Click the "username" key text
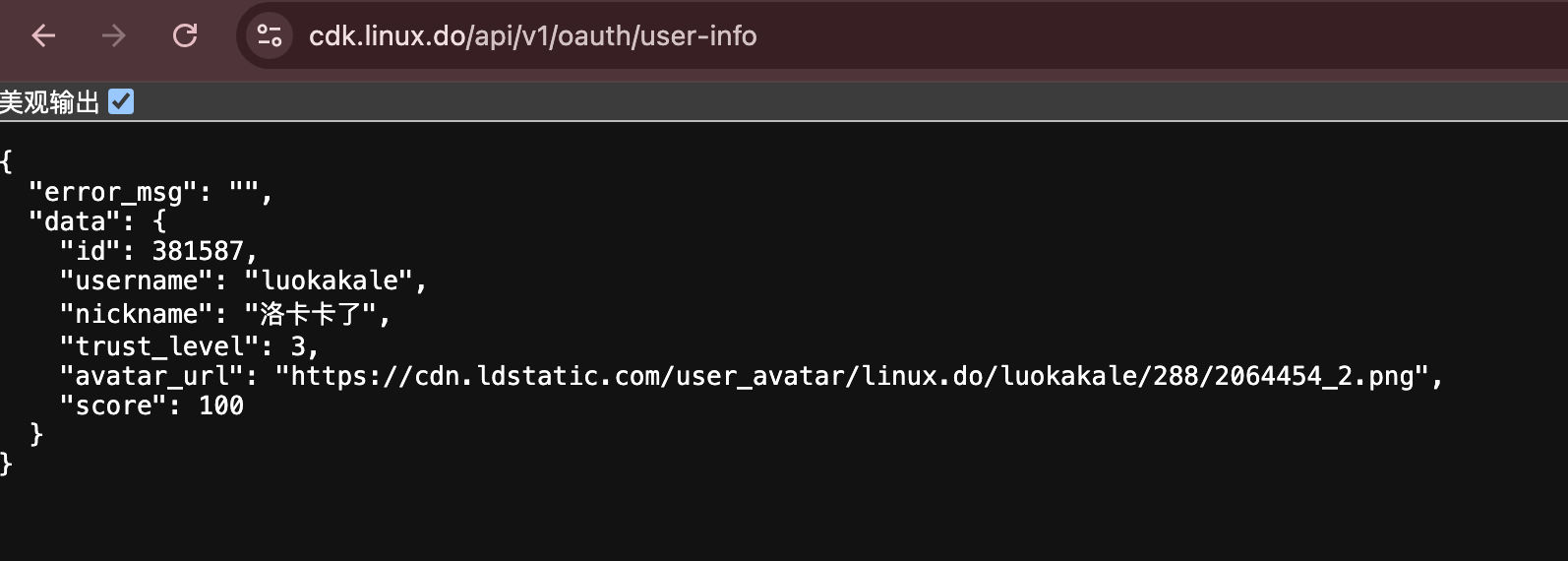Image resolution: width=1568 pixels, height=561 pixels. point(136,281)
